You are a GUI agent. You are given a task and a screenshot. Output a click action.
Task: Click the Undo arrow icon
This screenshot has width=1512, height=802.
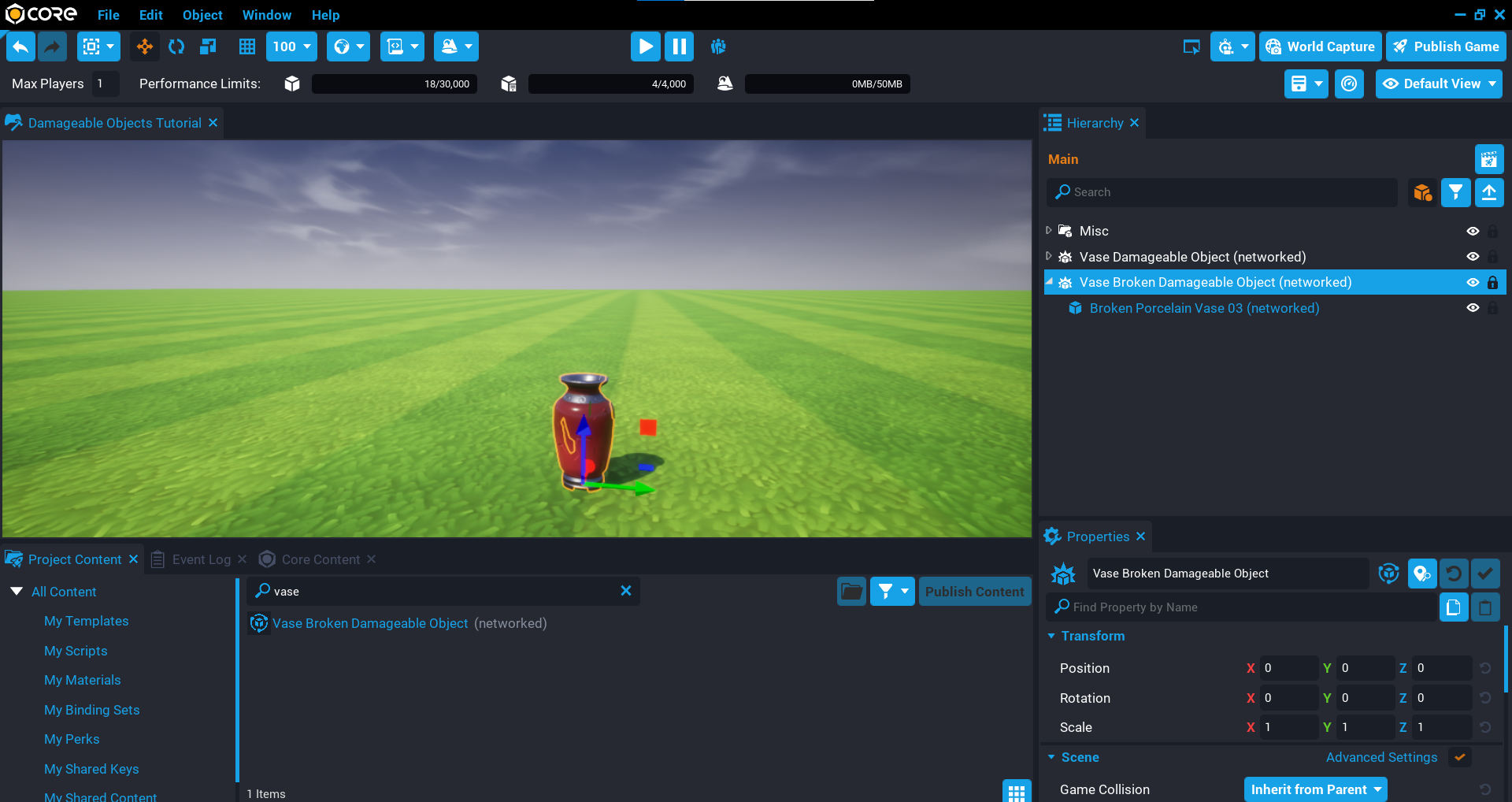point(20,46)
